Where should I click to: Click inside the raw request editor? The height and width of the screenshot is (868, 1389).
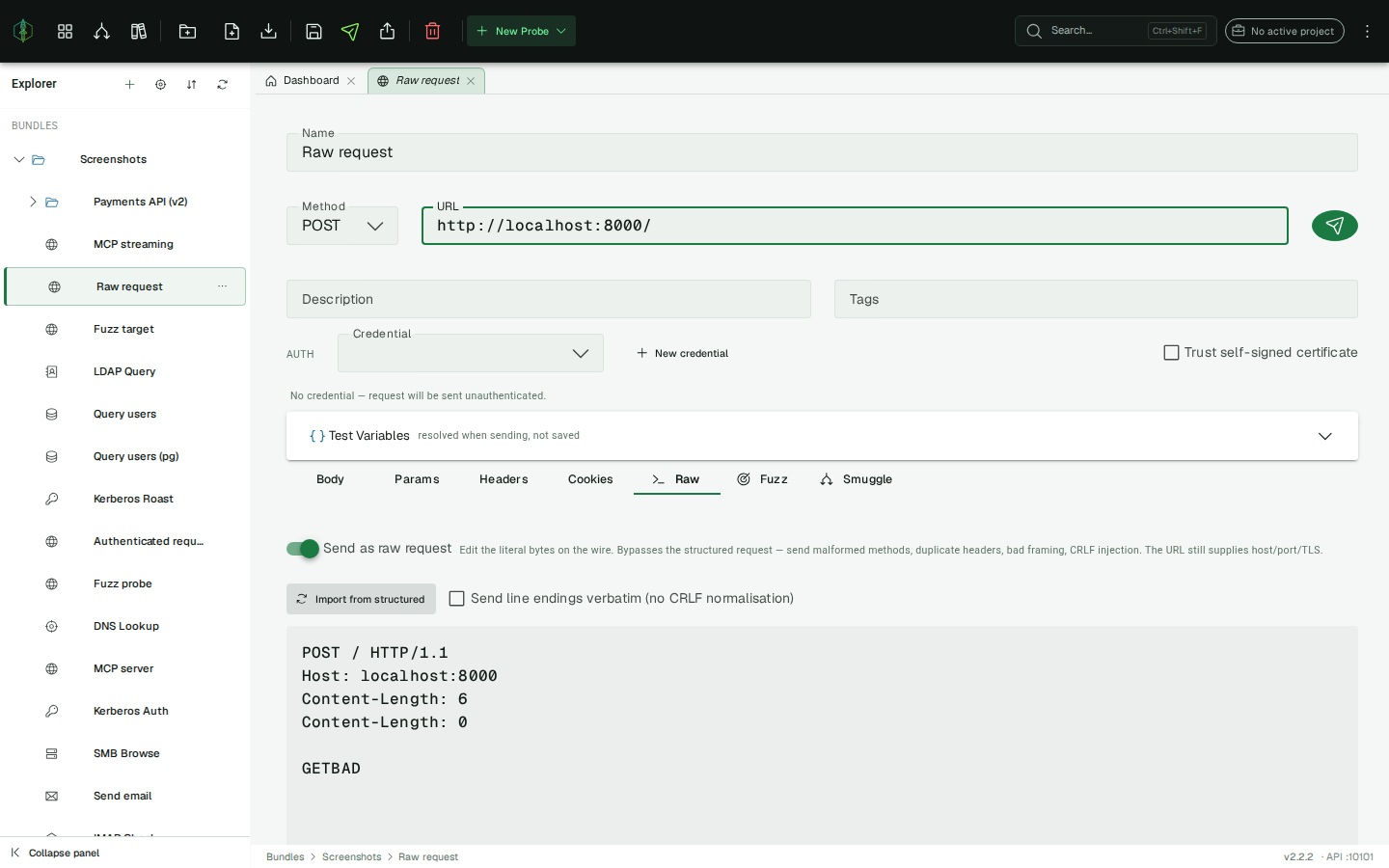[x=822, y=735]
